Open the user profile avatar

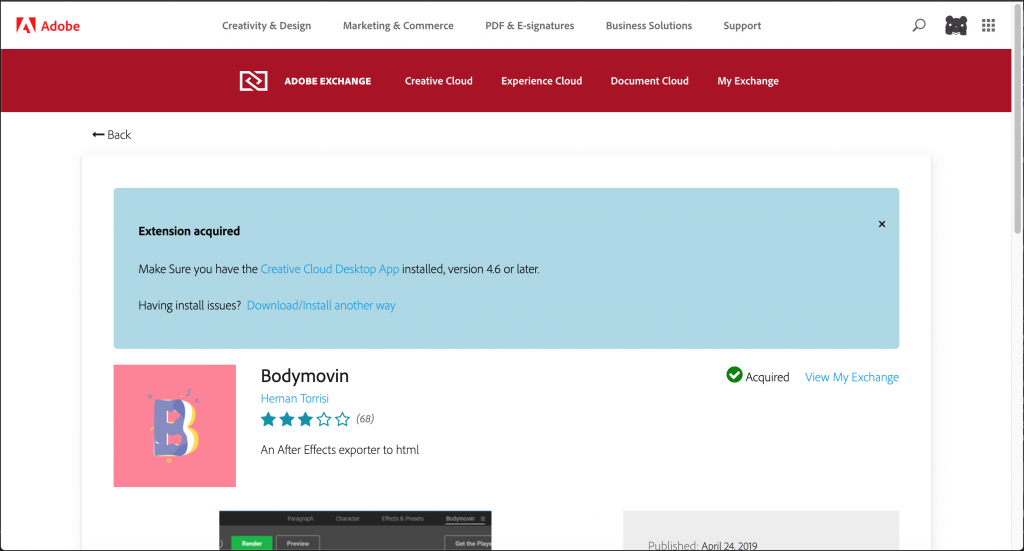click(955, 25)
